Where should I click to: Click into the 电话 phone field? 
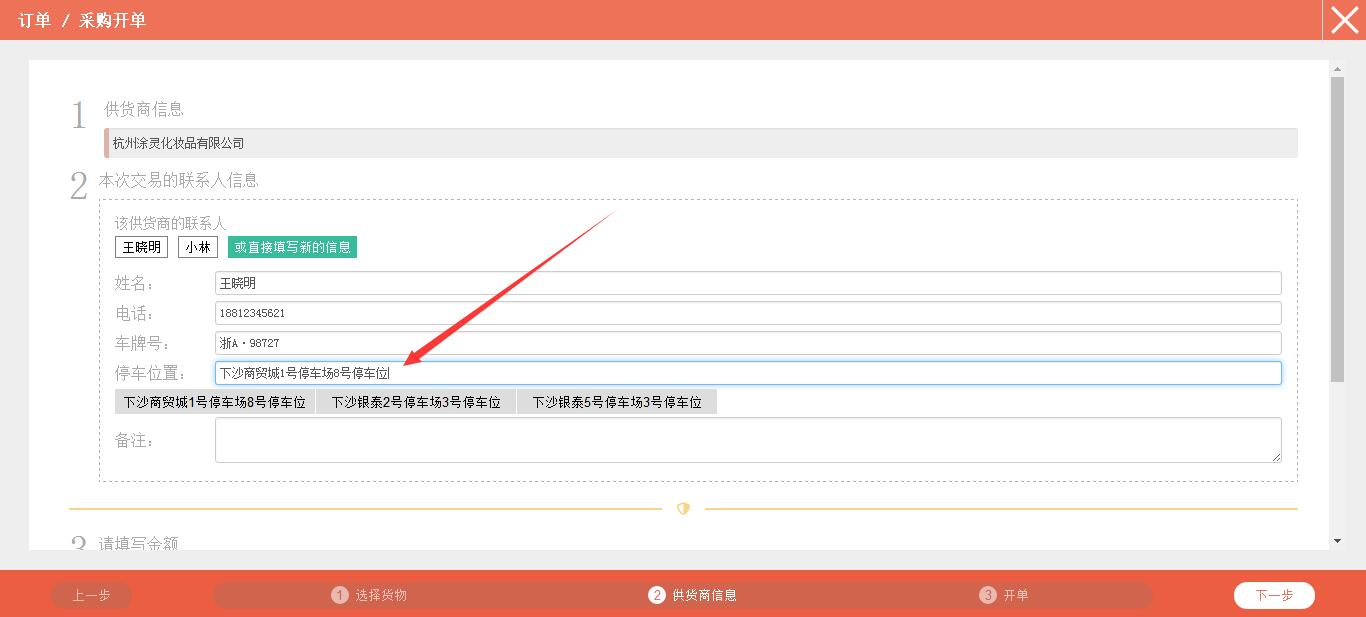tap(747, 313)
